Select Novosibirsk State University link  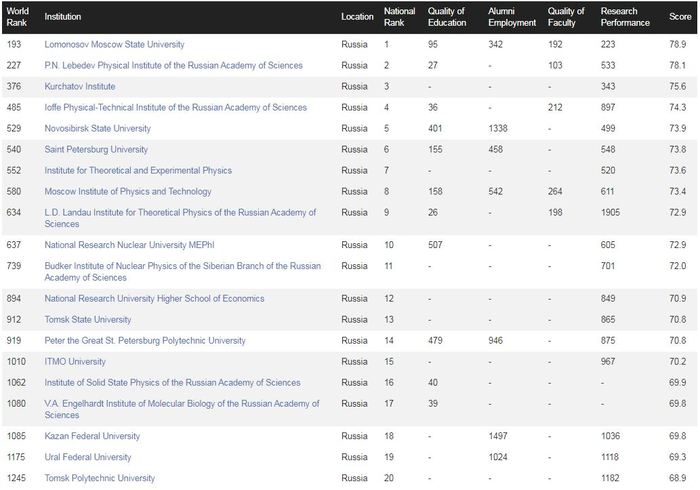(98, 129)
